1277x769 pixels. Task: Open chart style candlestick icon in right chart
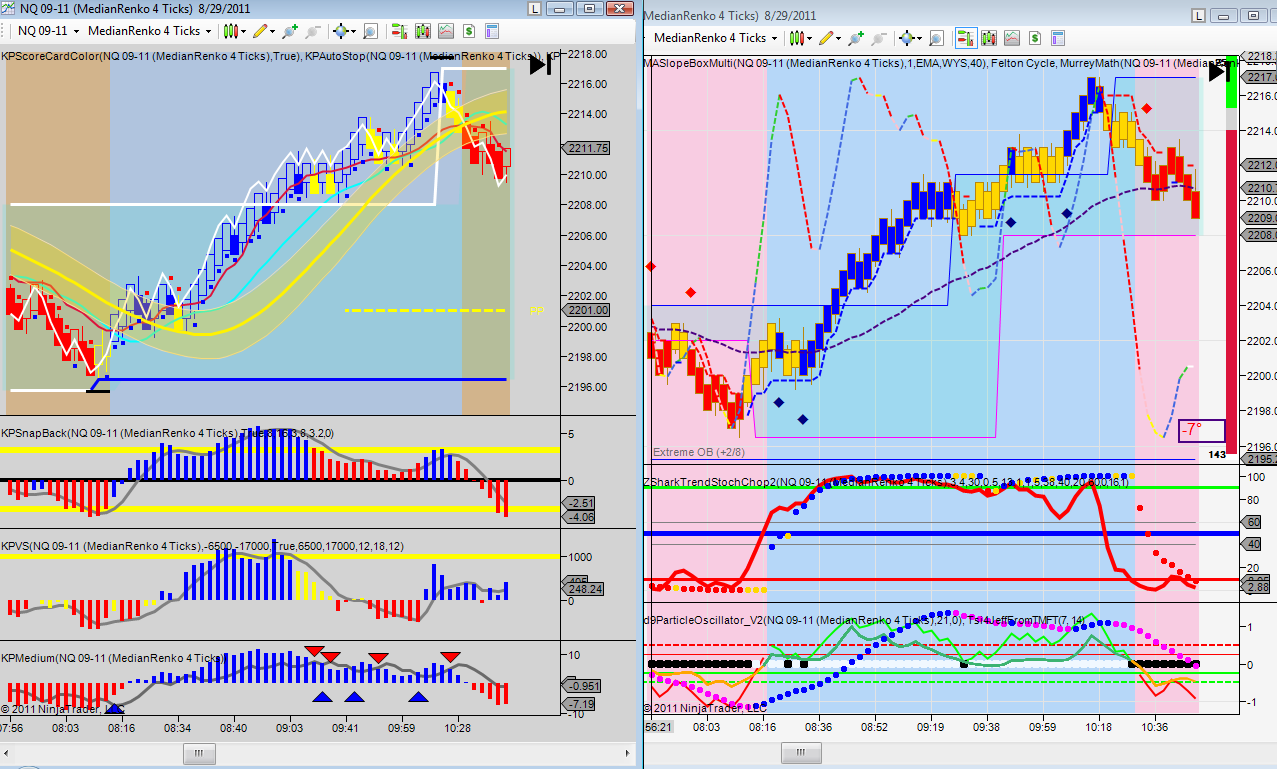click(x=797, y=37)
